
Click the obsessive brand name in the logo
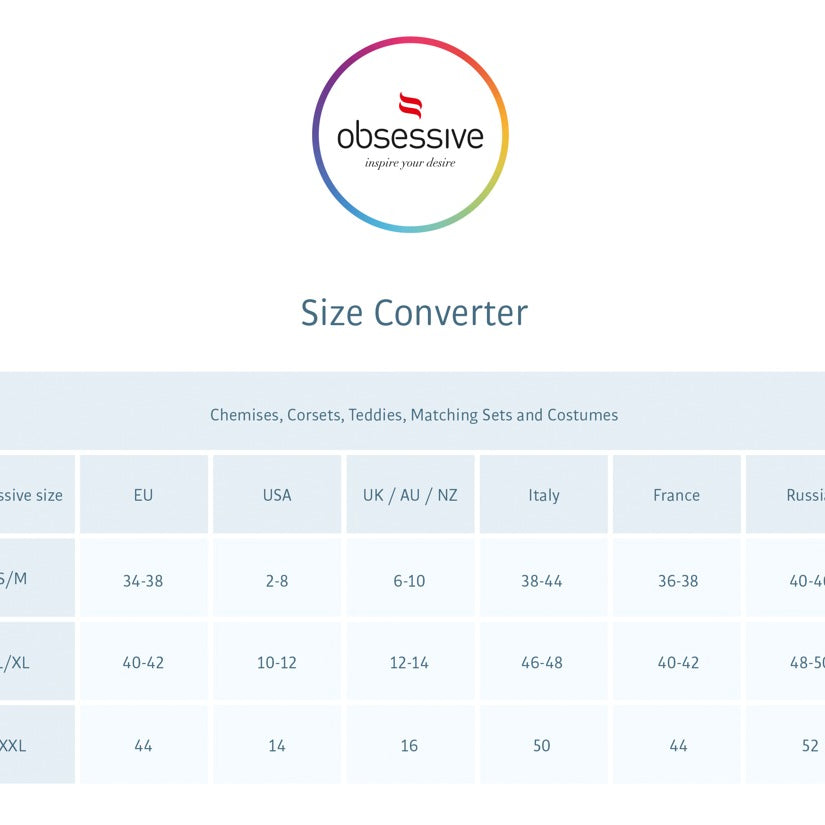coord(410,136)
